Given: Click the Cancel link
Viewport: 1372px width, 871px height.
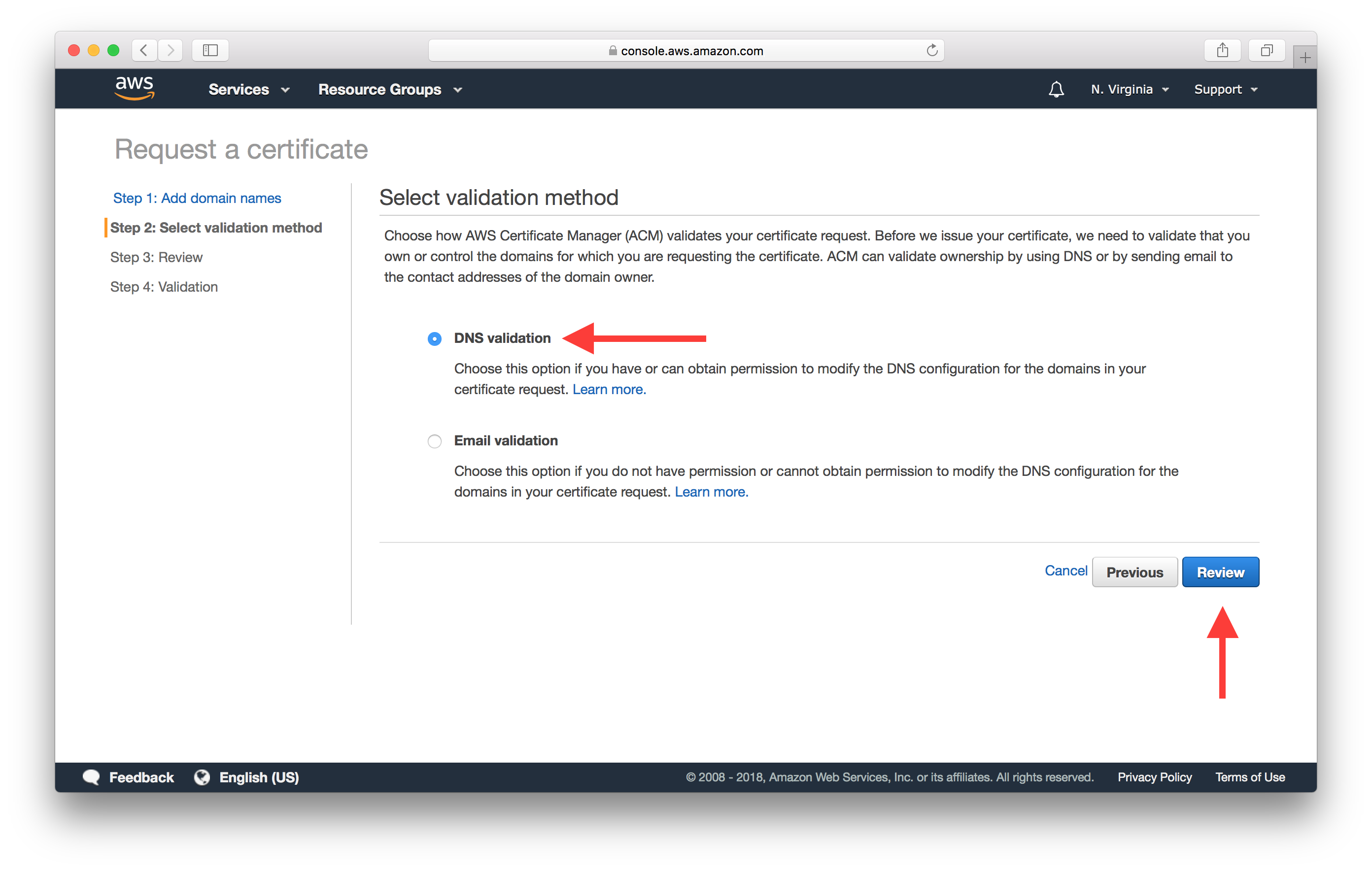Looking at the screenshot, I should click(1065, 570).
